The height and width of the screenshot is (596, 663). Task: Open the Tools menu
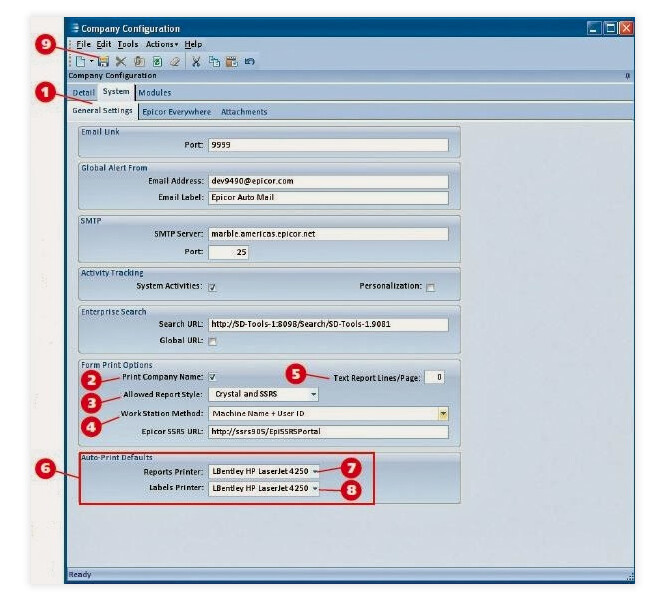coord(128,44)
